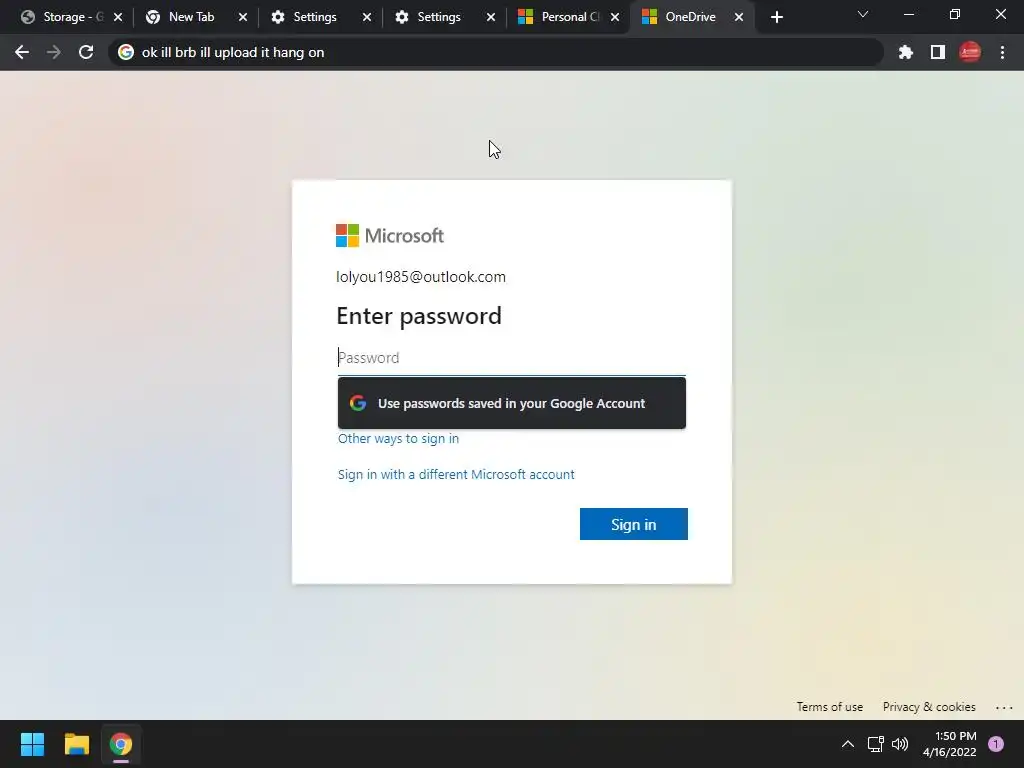The height and width of the screenshot is (768, 1024).
Task: Show hidden system tray icons
Action: tap(848, 744)
